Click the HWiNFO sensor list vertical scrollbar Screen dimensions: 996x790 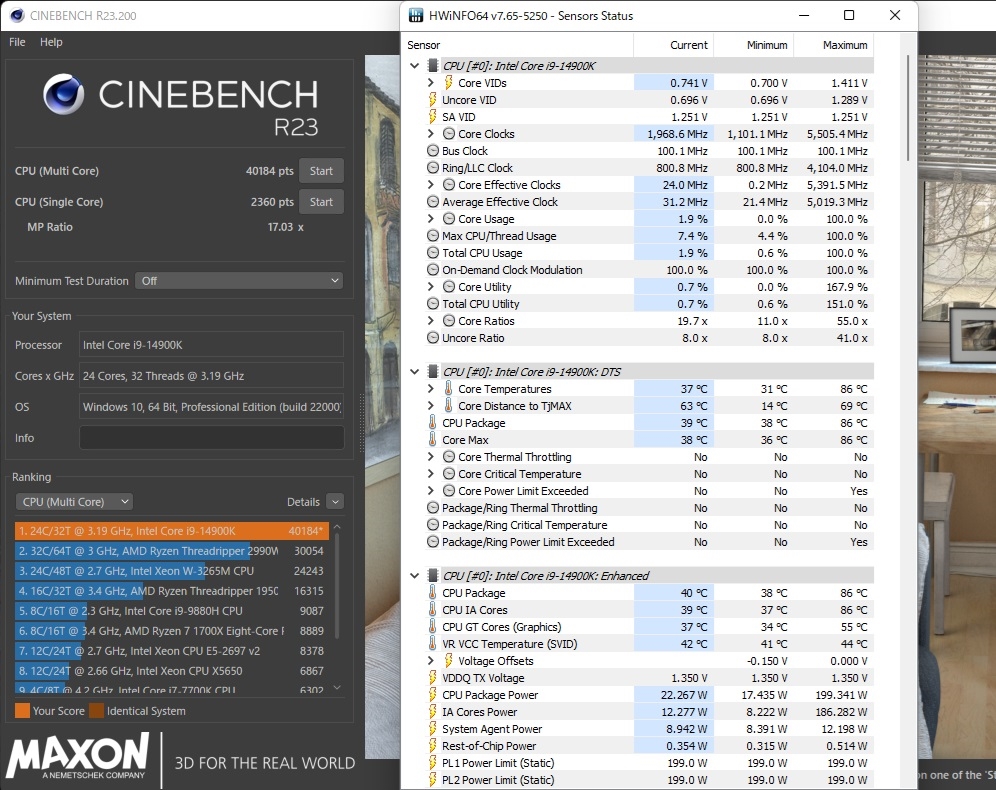[908, 108]
